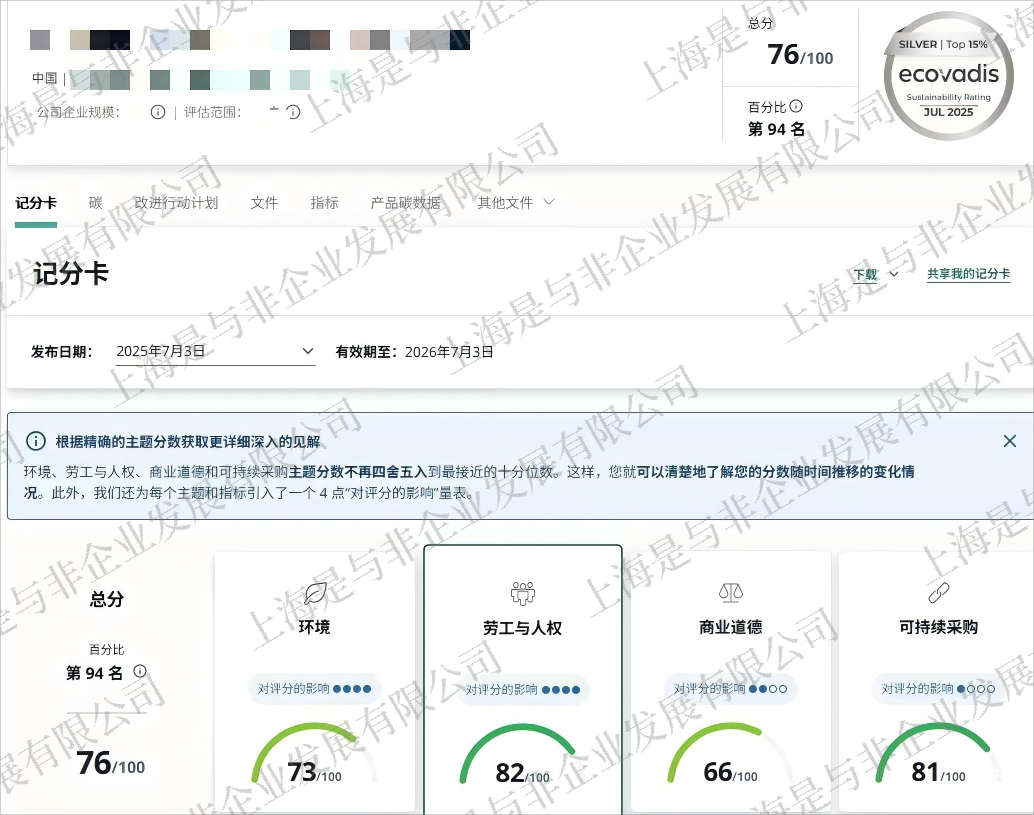Go to the 产品碳数据 tab
The image size is (1034, 815).
(x=405, y=203)
